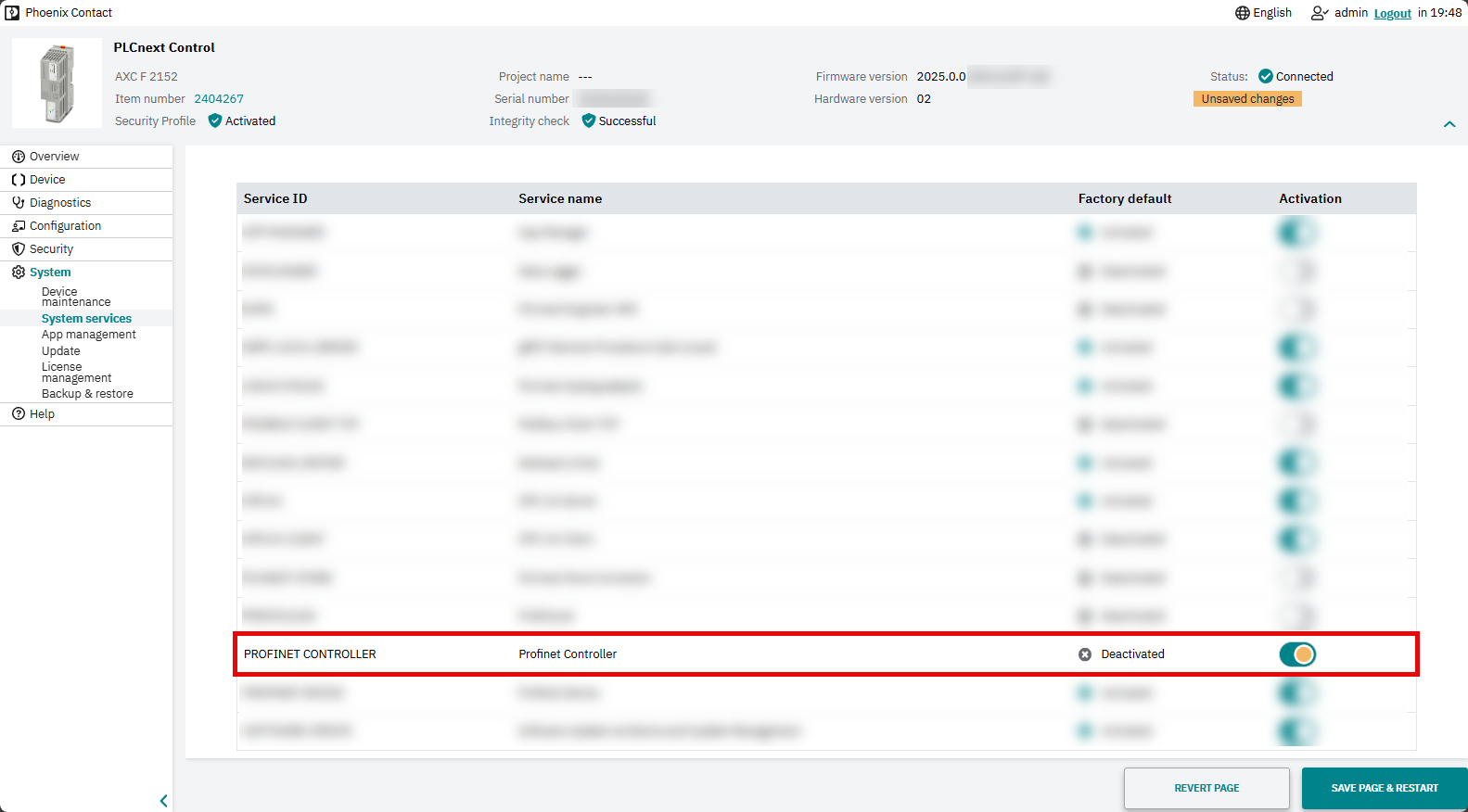The width and height of the screenshot is (1468, 812).
Task: Collapse the left sidebar navigation chevron
Action: (x=163, y=801)
